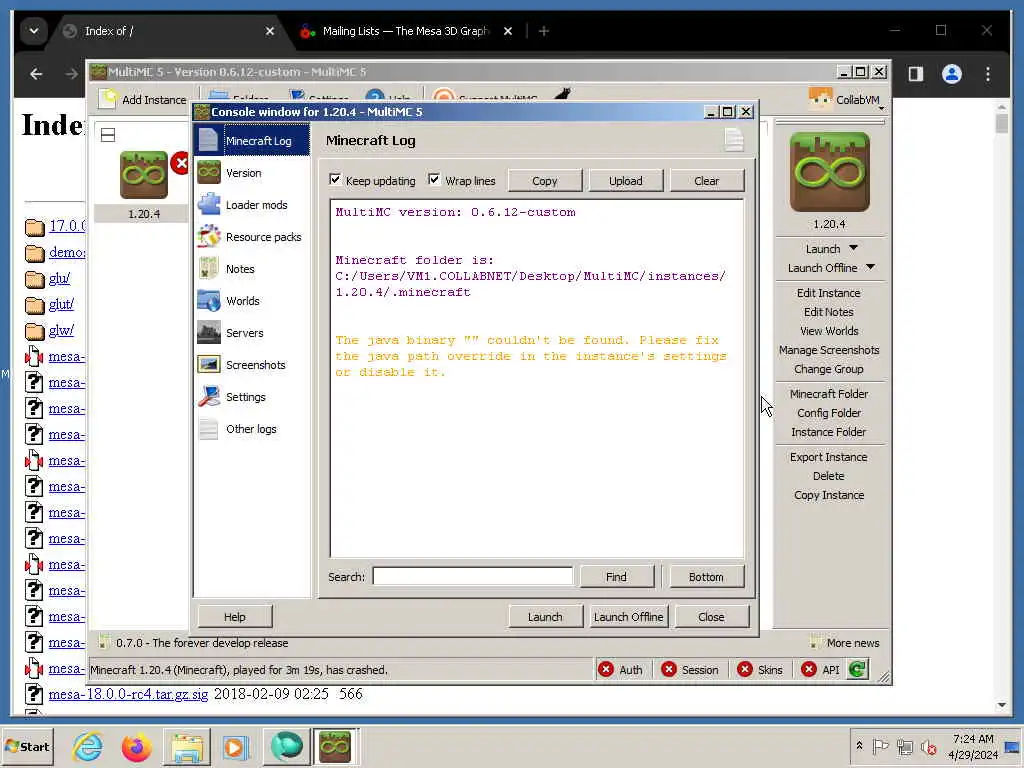This screenshot has width=1024, height=768.
Task: Toggle the browser side panel icon
Action: coord(916,74)
